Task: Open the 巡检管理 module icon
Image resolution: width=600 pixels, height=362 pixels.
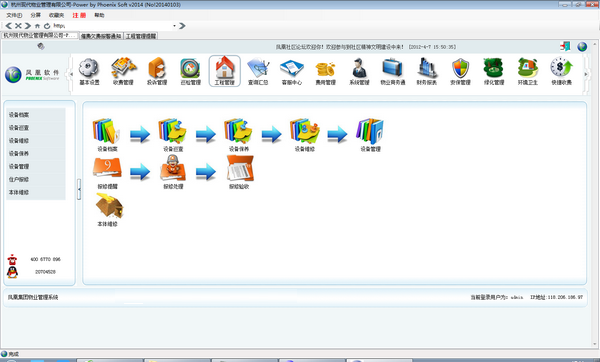Action: coord(191,68)
